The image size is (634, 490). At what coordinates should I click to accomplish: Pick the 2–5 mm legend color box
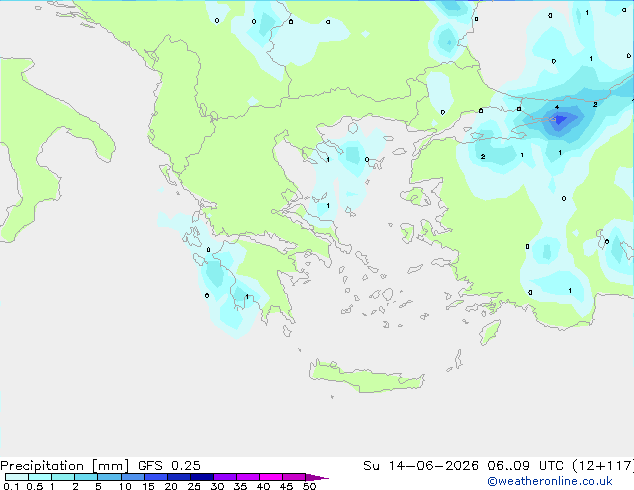pyautogui.click(x=86, y=477)
